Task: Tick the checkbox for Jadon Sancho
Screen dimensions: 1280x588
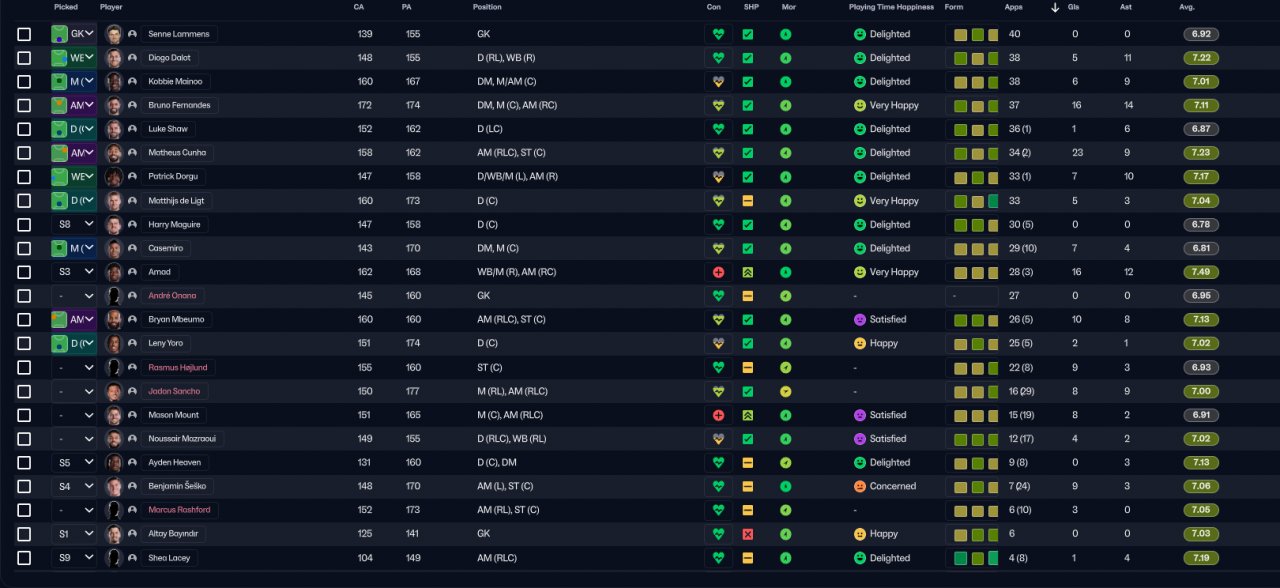Action: (x=24, y=391)
